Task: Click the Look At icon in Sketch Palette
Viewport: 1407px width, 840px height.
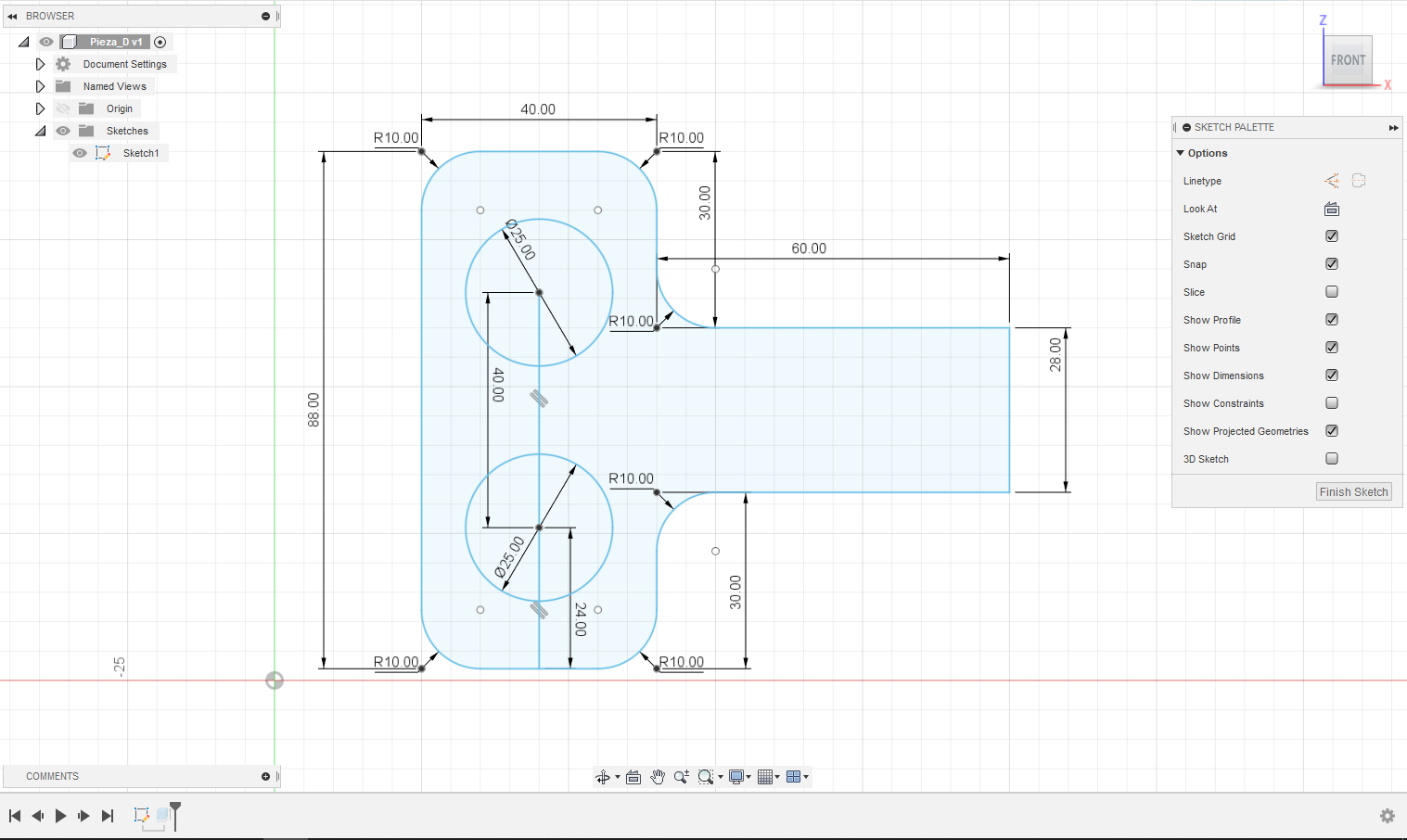Action: pos(1332,210)
